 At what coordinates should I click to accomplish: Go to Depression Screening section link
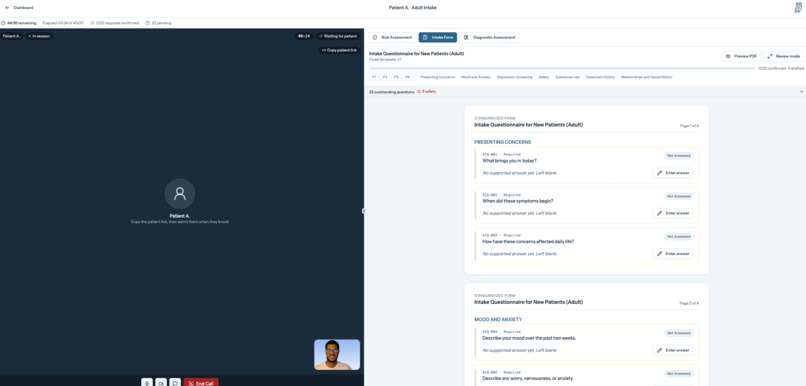tap(515, 77)
